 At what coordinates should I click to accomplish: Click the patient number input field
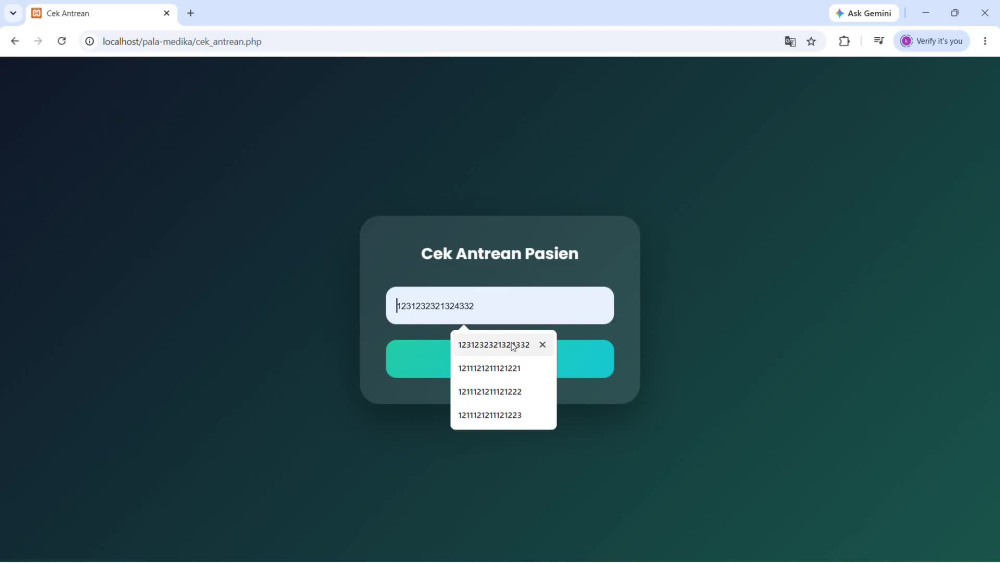click(499, 305)
